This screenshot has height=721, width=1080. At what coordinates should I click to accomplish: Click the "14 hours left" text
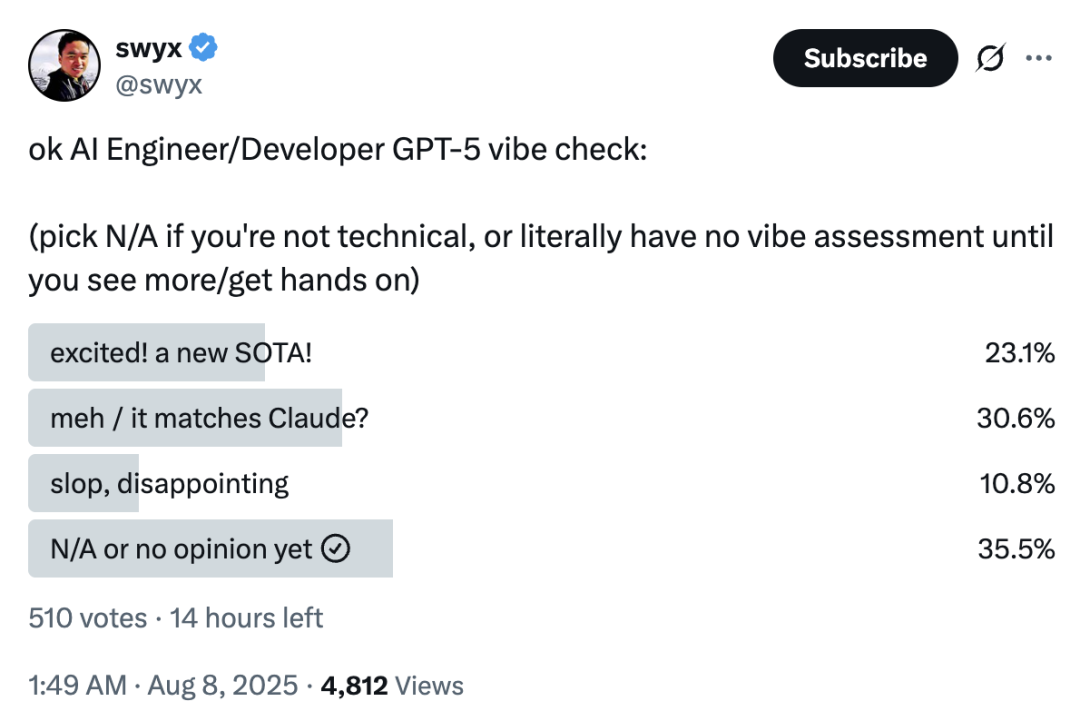click(x=246, y=618)
